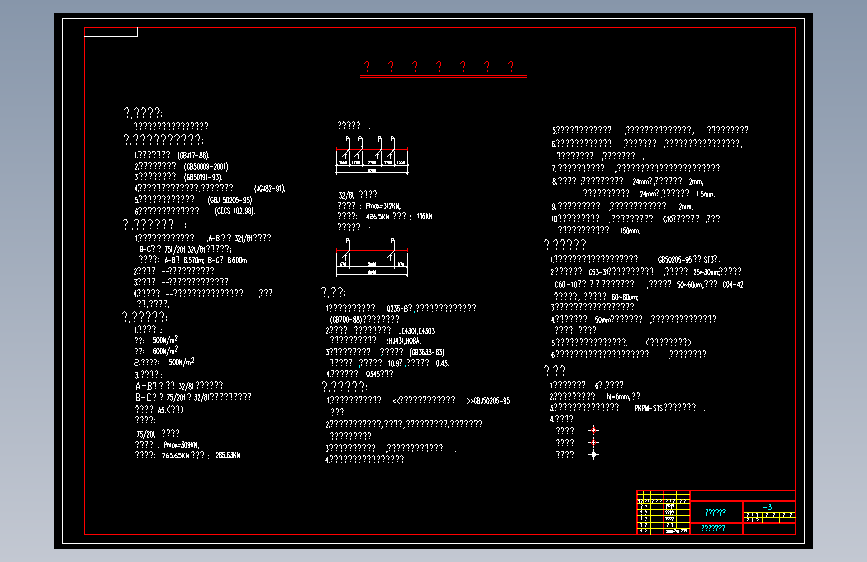Select the yellow revision table in title block
Screen dimensions: 867x562
(x=663, y=512)
